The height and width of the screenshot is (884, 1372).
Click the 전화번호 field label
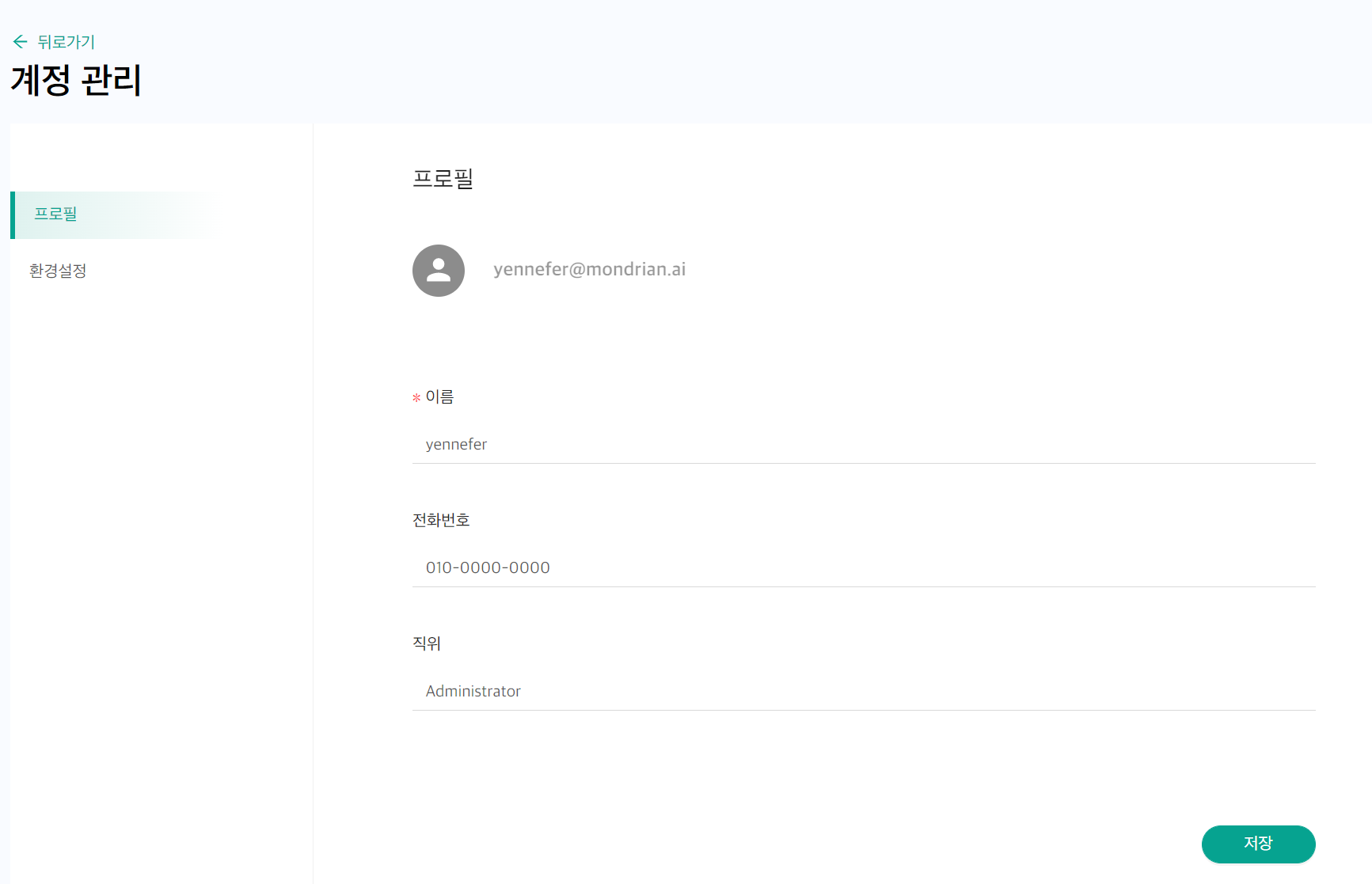point(441,520)
